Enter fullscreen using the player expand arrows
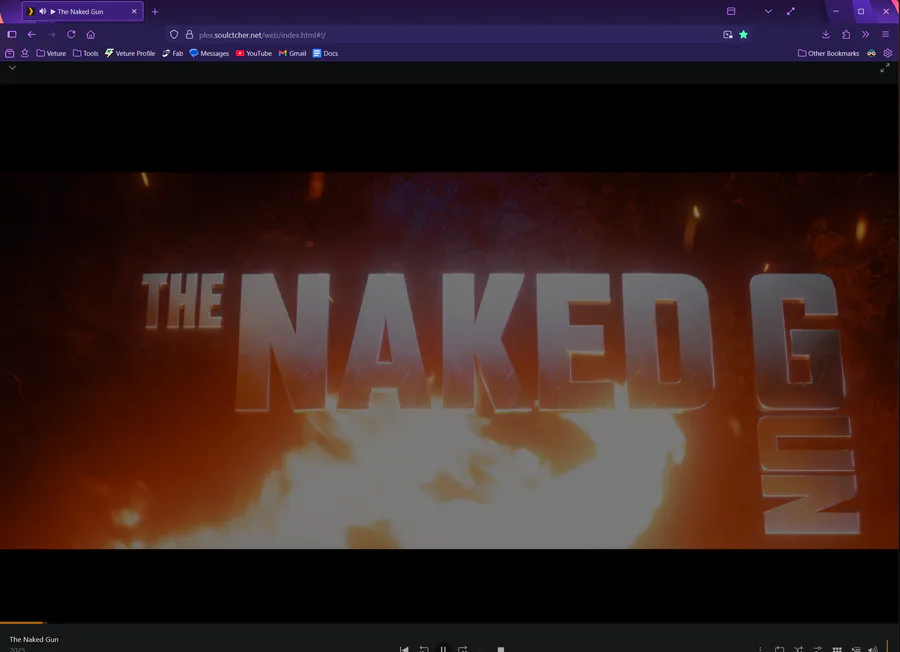This screenshot has height=652, width=900. [885, 68]
